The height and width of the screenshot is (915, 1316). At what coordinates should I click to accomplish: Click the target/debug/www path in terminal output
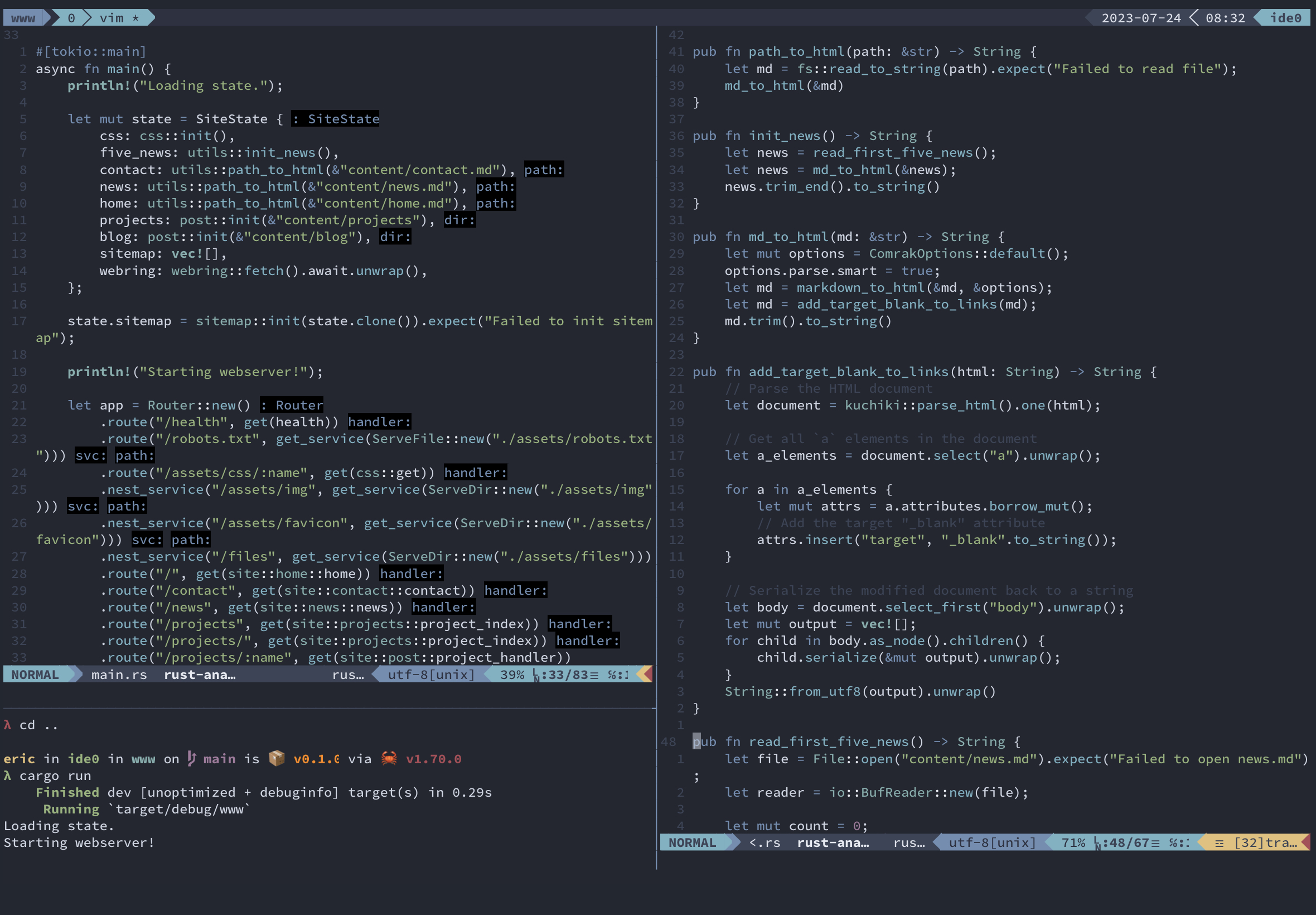coord(178,808)
